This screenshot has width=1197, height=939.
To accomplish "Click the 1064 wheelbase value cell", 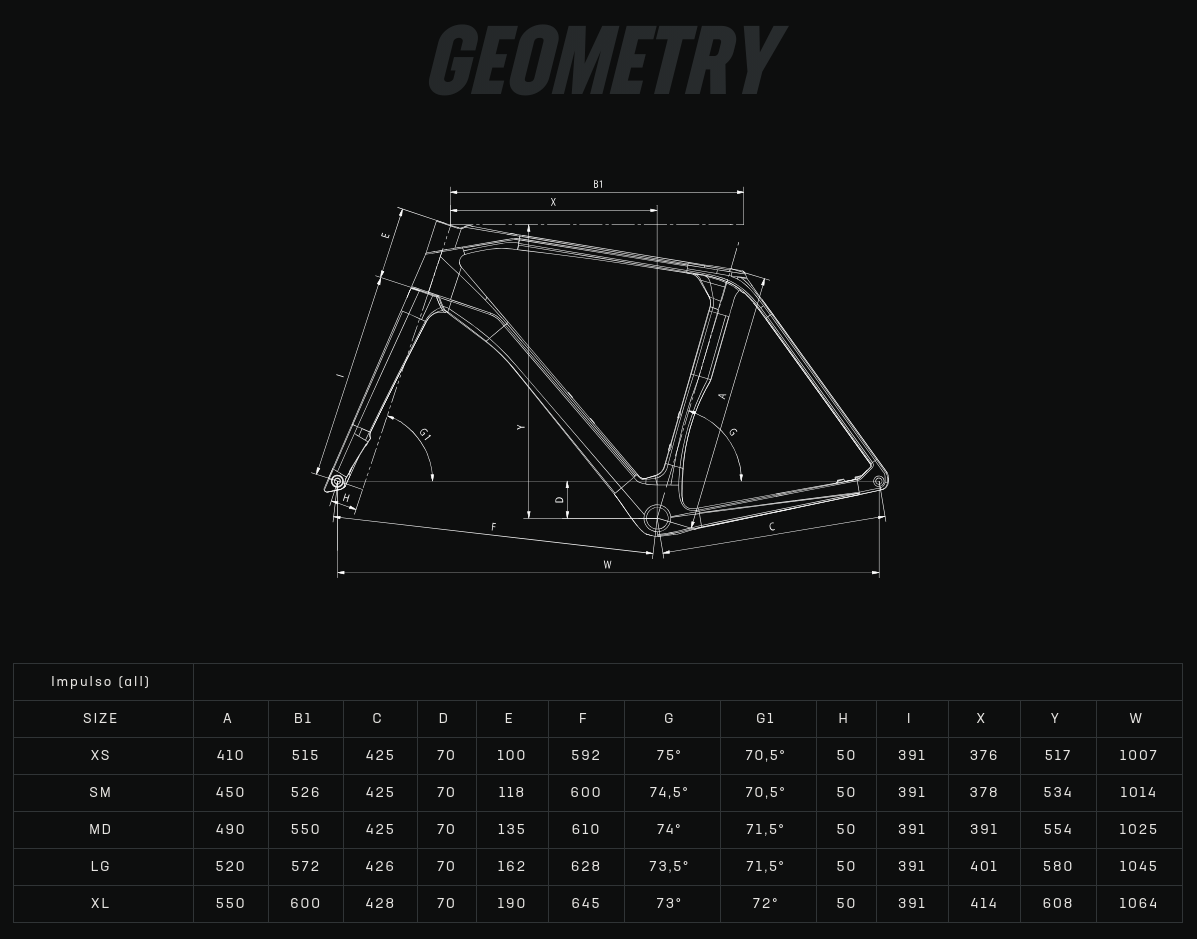I will (1138, 903).
